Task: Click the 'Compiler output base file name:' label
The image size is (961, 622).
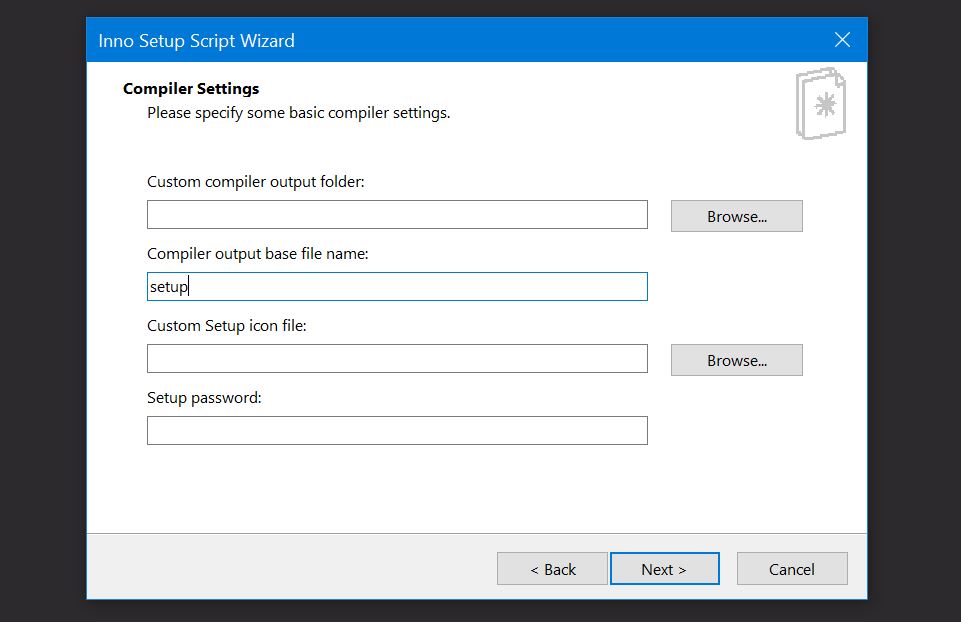Action: point(258,254)
